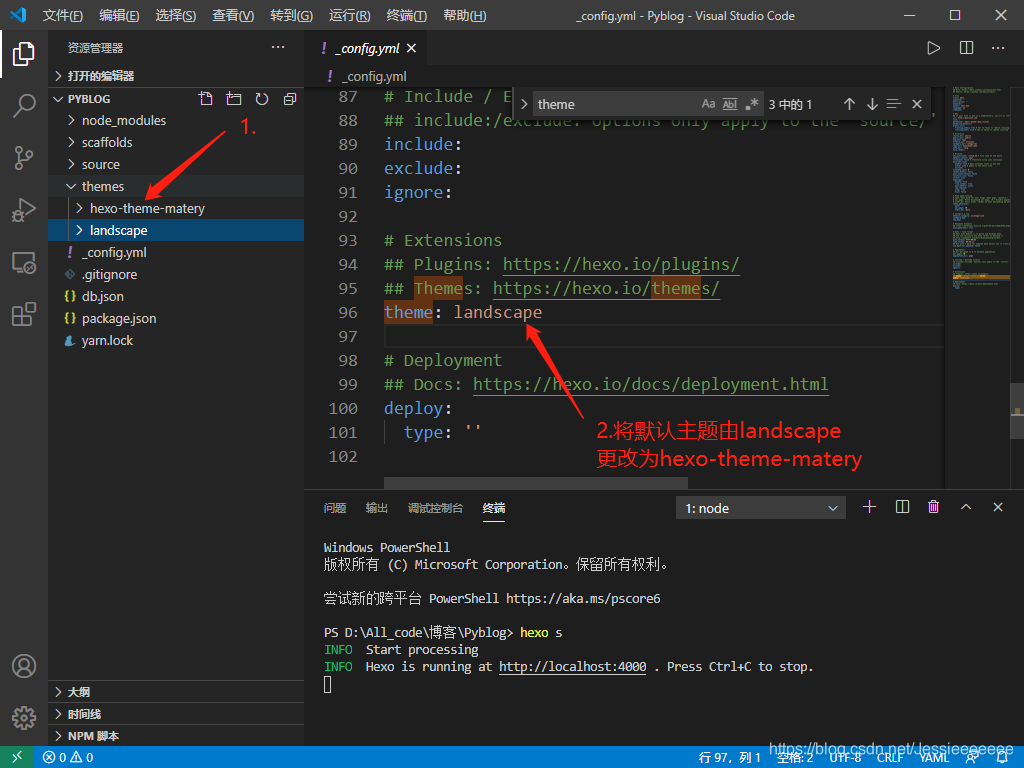Image resolution: width=1024 pixels, height=768 pixels.
Task: Open editor more actions ellipsis
Action: (x=998, y=48)
